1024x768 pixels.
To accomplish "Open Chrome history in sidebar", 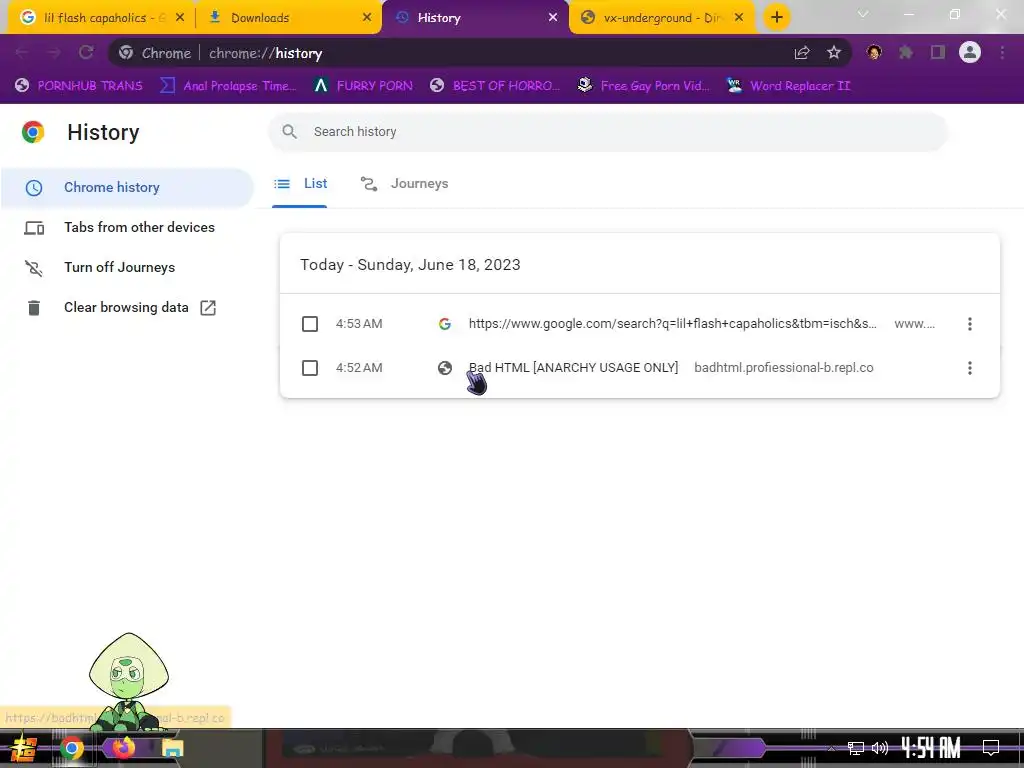I will point(127,187).
